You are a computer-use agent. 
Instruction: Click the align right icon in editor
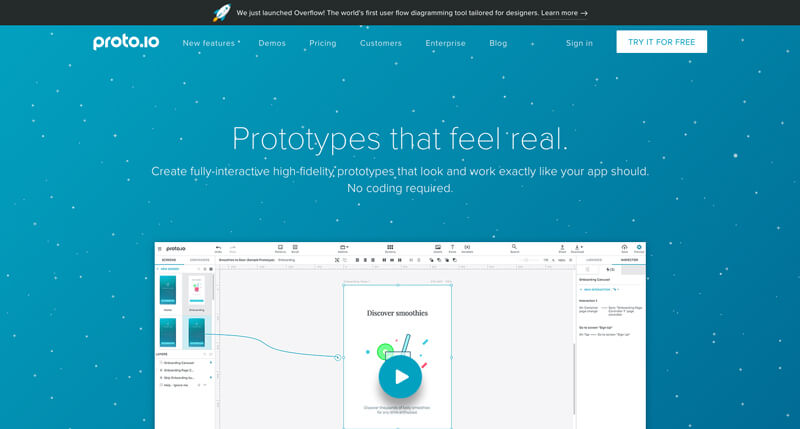373,260
